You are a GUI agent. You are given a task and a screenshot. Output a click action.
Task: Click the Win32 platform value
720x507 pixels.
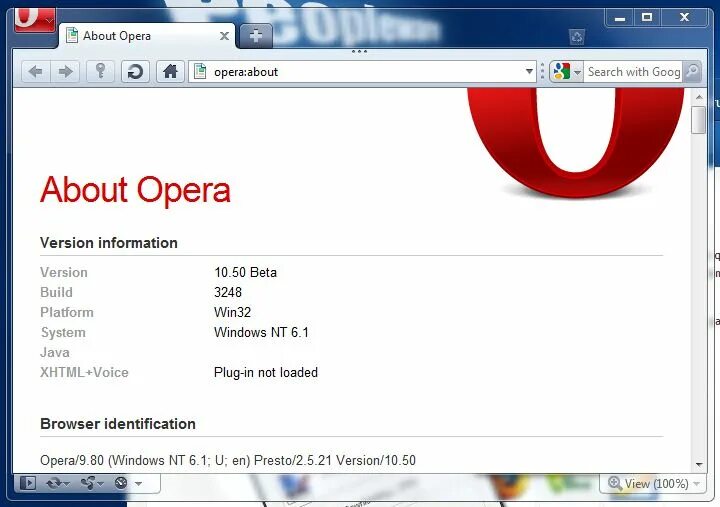[x=232, y=312]
